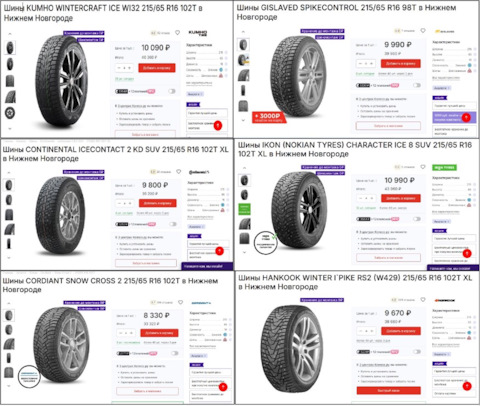This screenshot has height=406, width=480.
Task: Open Kumho Tire brand logo
Action: pyautogui.click(x=198, y=33)
